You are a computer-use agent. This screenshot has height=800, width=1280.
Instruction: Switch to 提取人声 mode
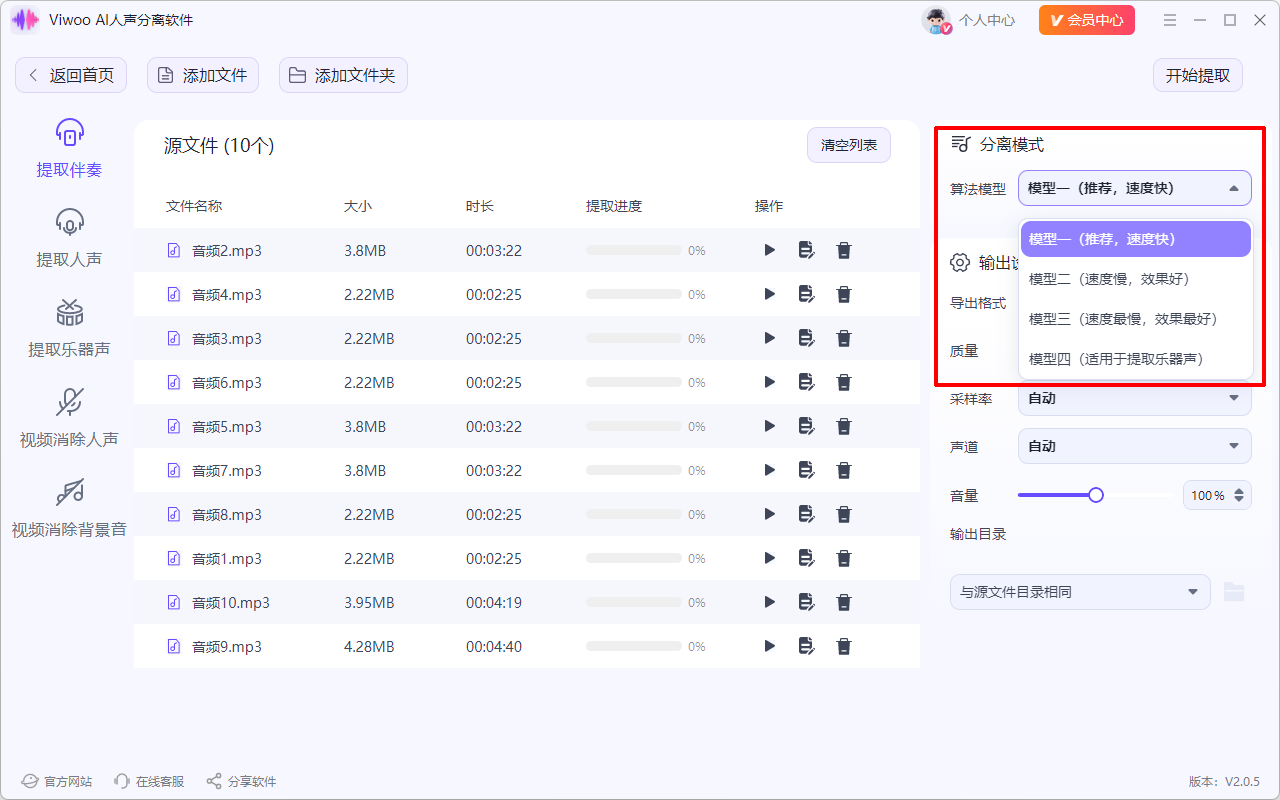point(69,238)
